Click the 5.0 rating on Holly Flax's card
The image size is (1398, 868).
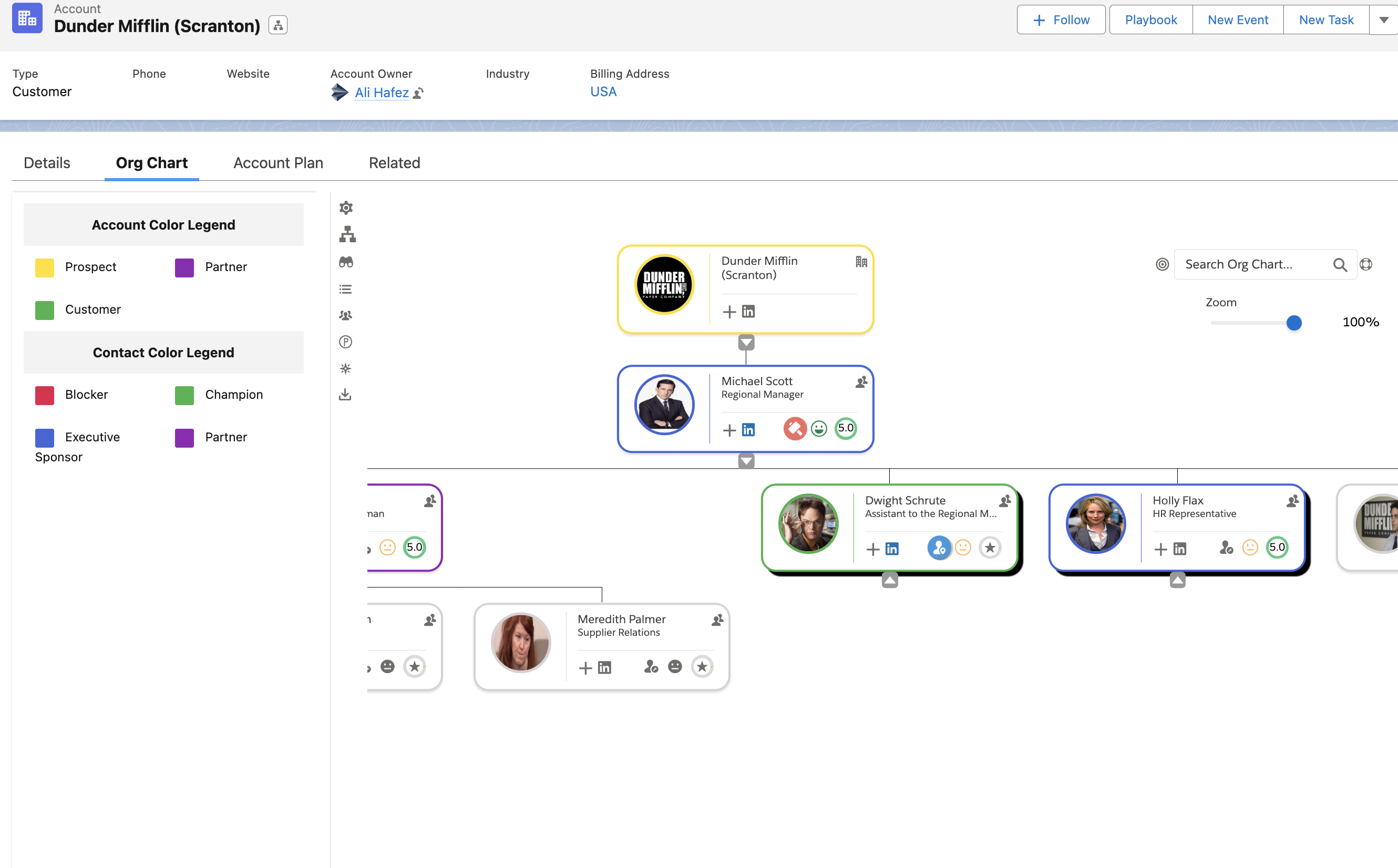click(x=1278, y=547)
